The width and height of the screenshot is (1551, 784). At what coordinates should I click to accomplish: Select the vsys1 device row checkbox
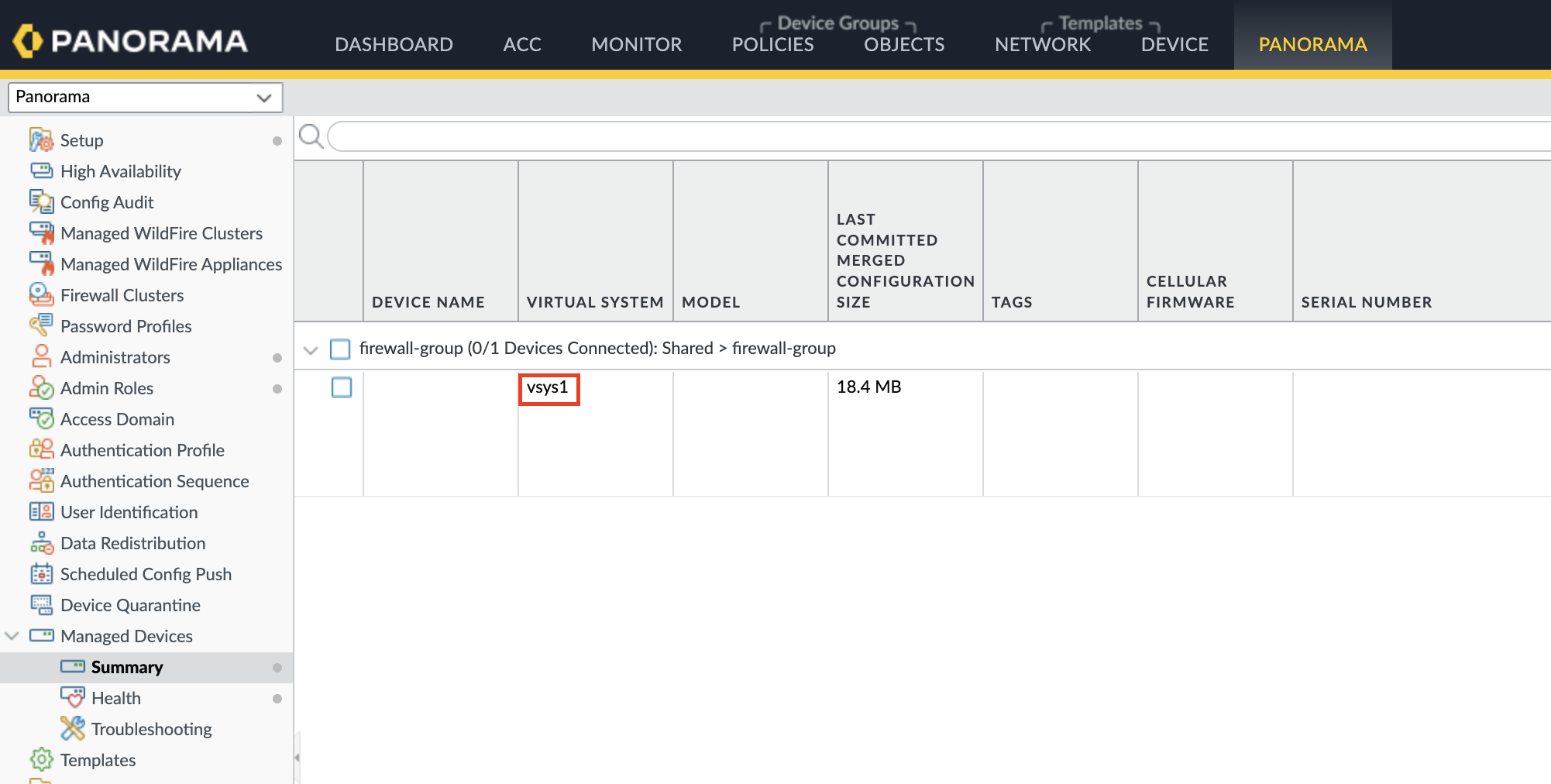click(x=342, y=387)
